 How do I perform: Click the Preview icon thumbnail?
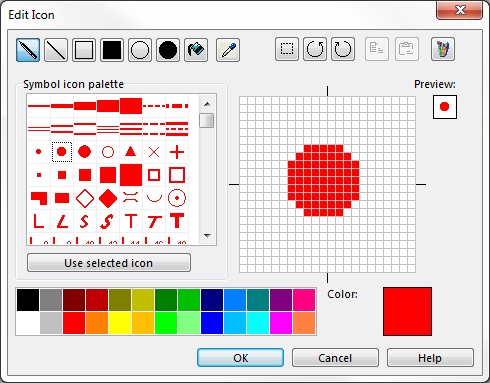pos(445,107)
